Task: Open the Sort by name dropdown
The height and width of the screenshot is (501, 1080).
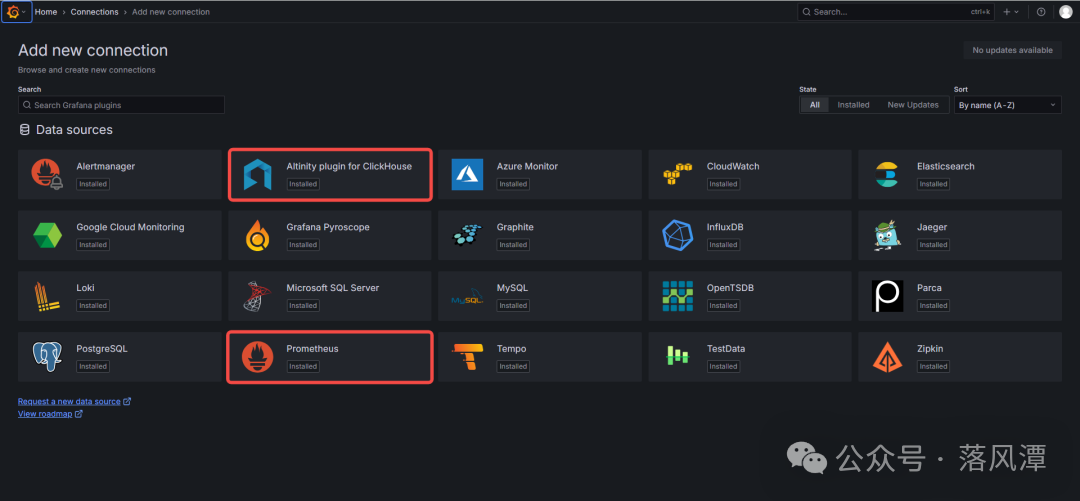Action: [x=1008, y=105]
